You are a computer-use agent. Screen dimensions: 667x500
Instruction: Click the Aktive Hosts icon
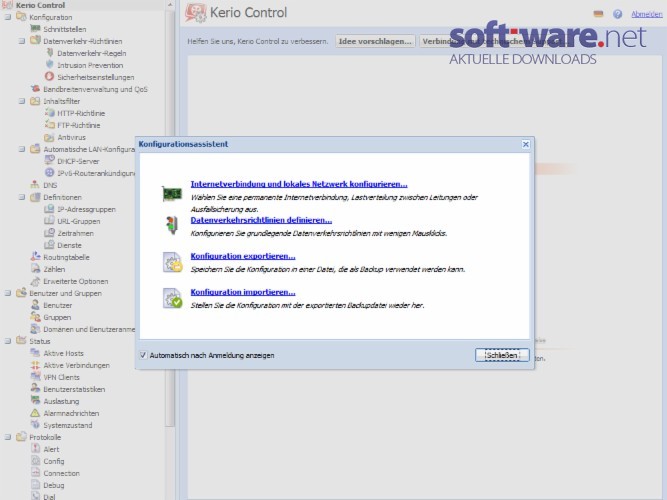pyautogui.click(x=35, y=353)
